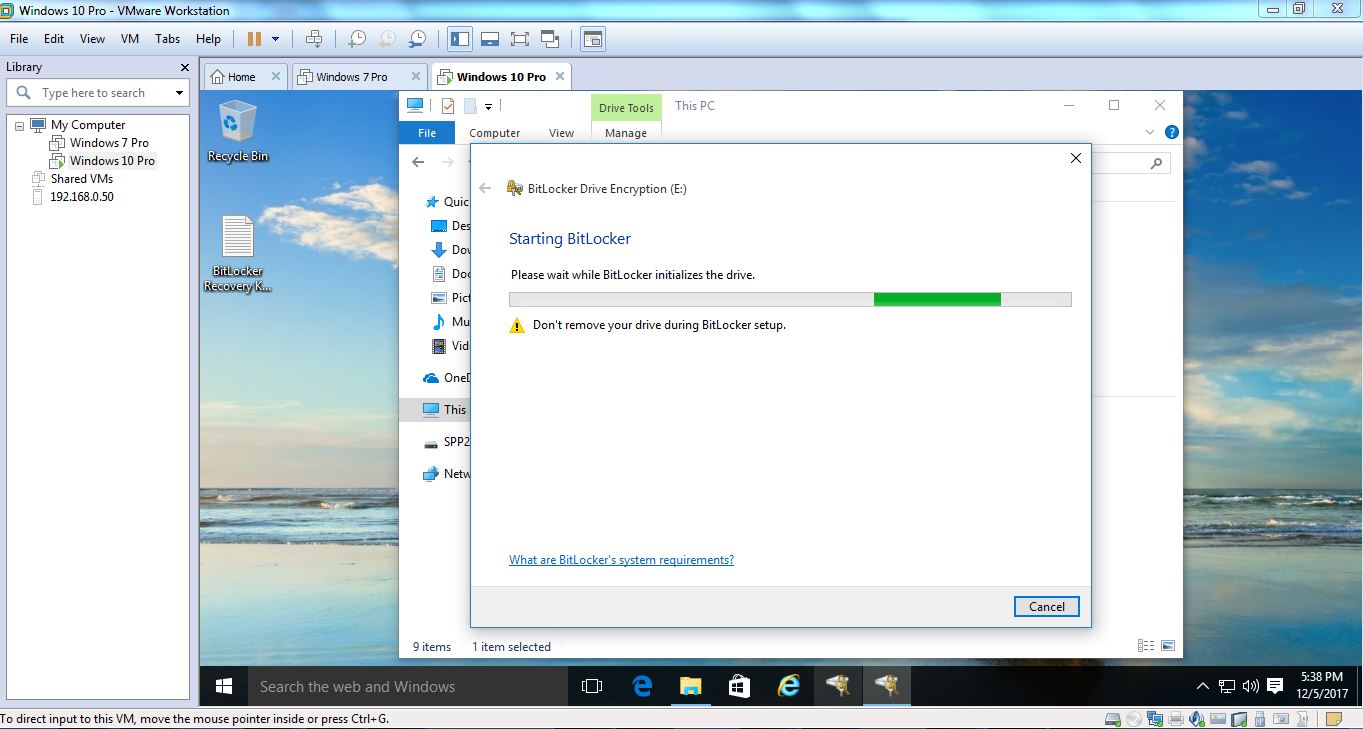The image size is (1363, 729).
Task: Click the virtual sound device status icon
Action: 1197,718
